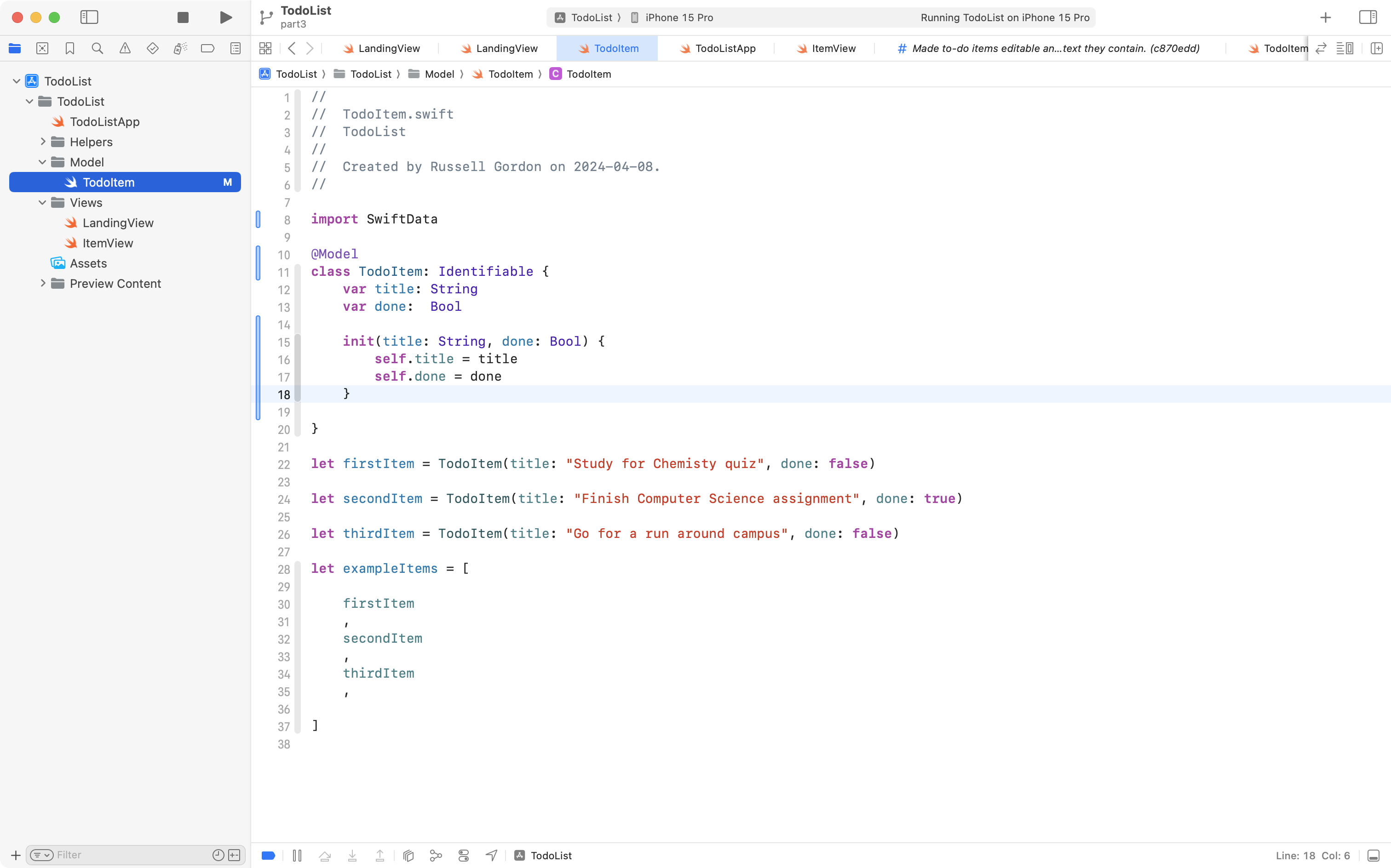The image size is (1391, 868).
Task: Click the Run play button
Action: click(226, 17)
